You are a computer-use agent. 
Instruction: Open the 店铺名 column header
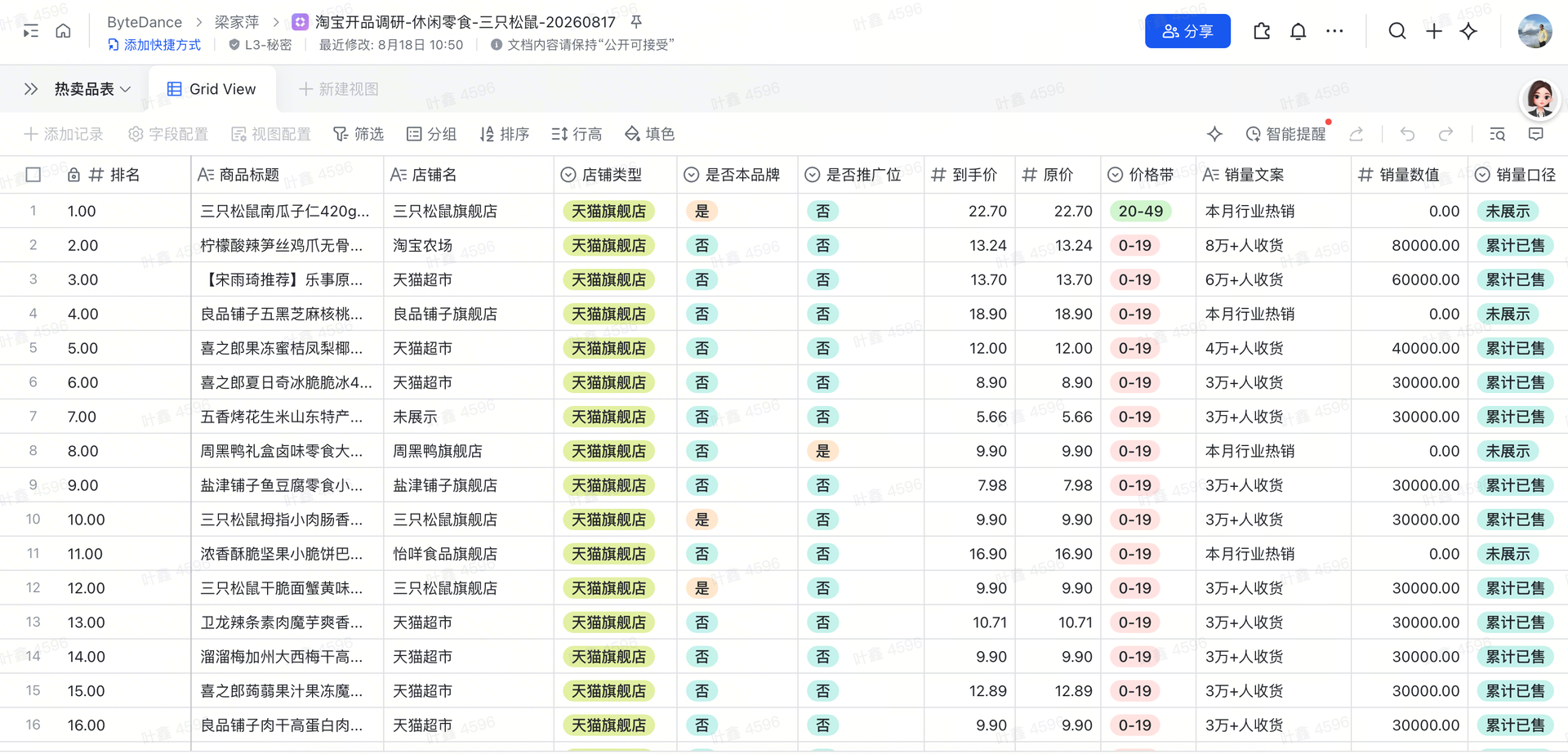[x=469, y=175]
